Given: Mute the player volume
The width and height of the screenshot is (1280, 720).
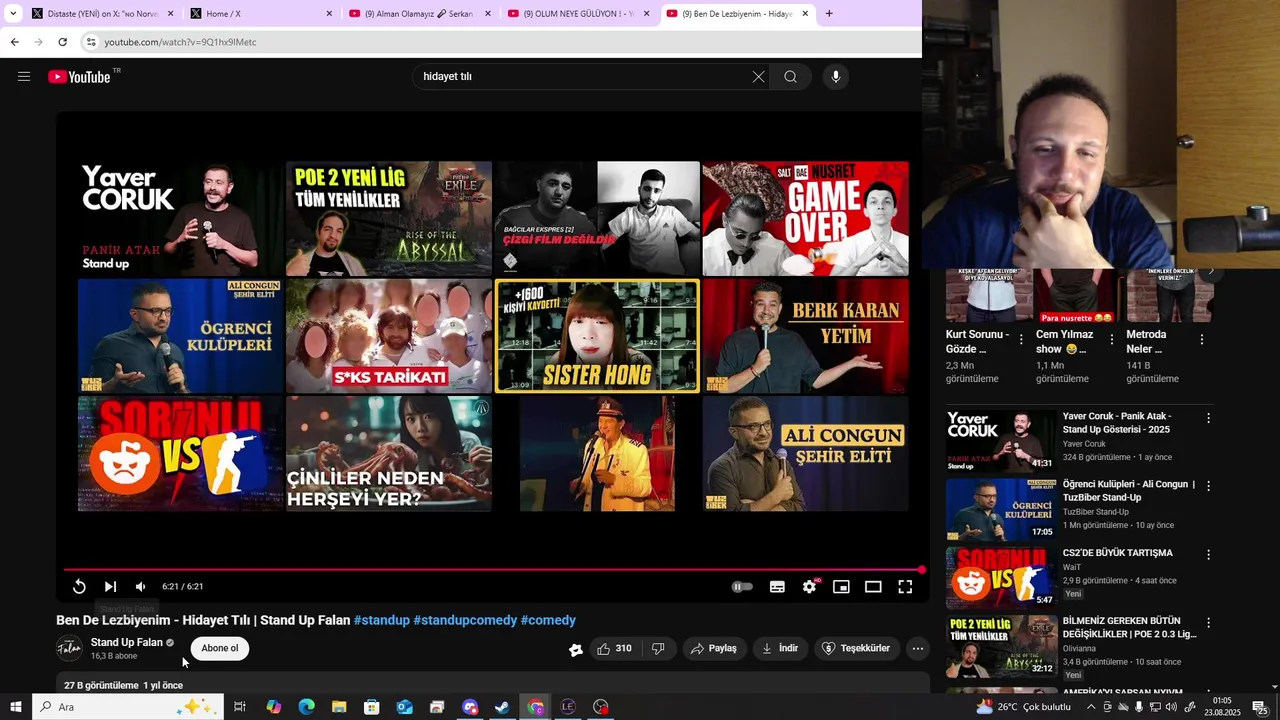Looking at the screenshot, I should pyautogui.click(x=141, y=587).
